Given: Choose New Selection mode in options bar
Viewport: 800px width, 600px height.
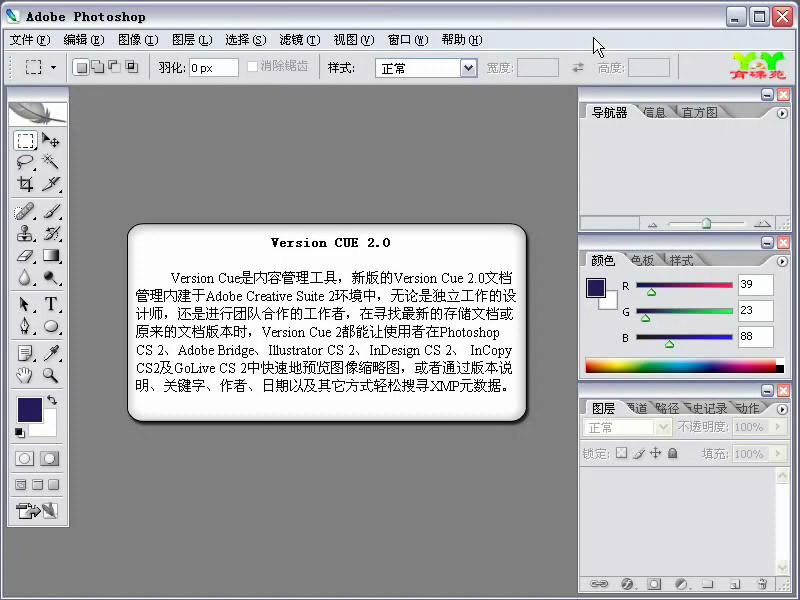Looking at the screenshot, I should 81,67.
